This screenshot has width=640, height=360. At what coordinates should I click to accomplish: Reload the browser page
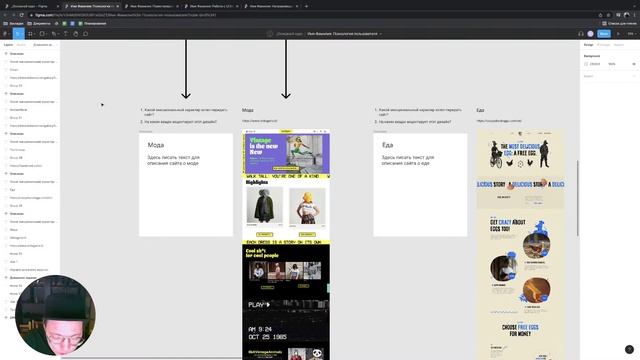click(22, 15)
